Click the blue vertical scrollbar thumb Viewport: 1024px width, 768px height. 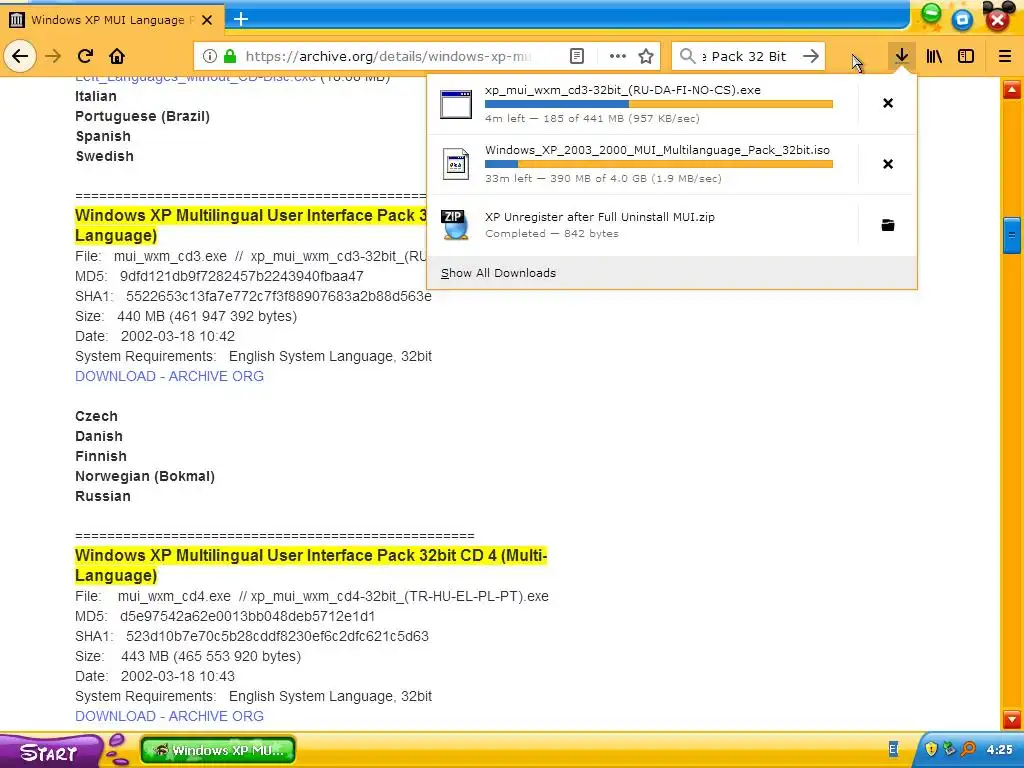point(1012,234)
